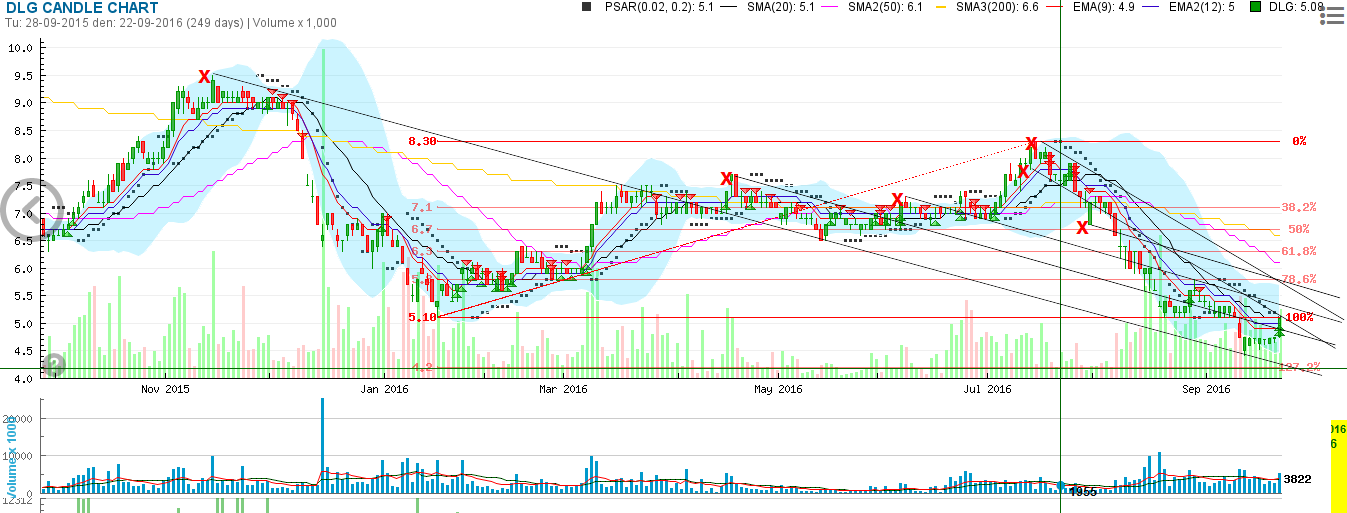Click the 78.6% Fibonacci level label

1299,279
